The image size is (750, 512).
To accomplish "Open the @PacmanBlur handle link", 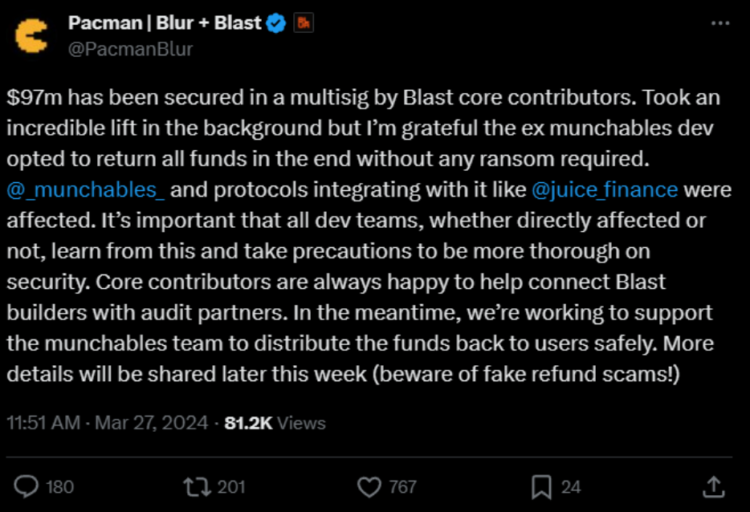I will [130, 47].
